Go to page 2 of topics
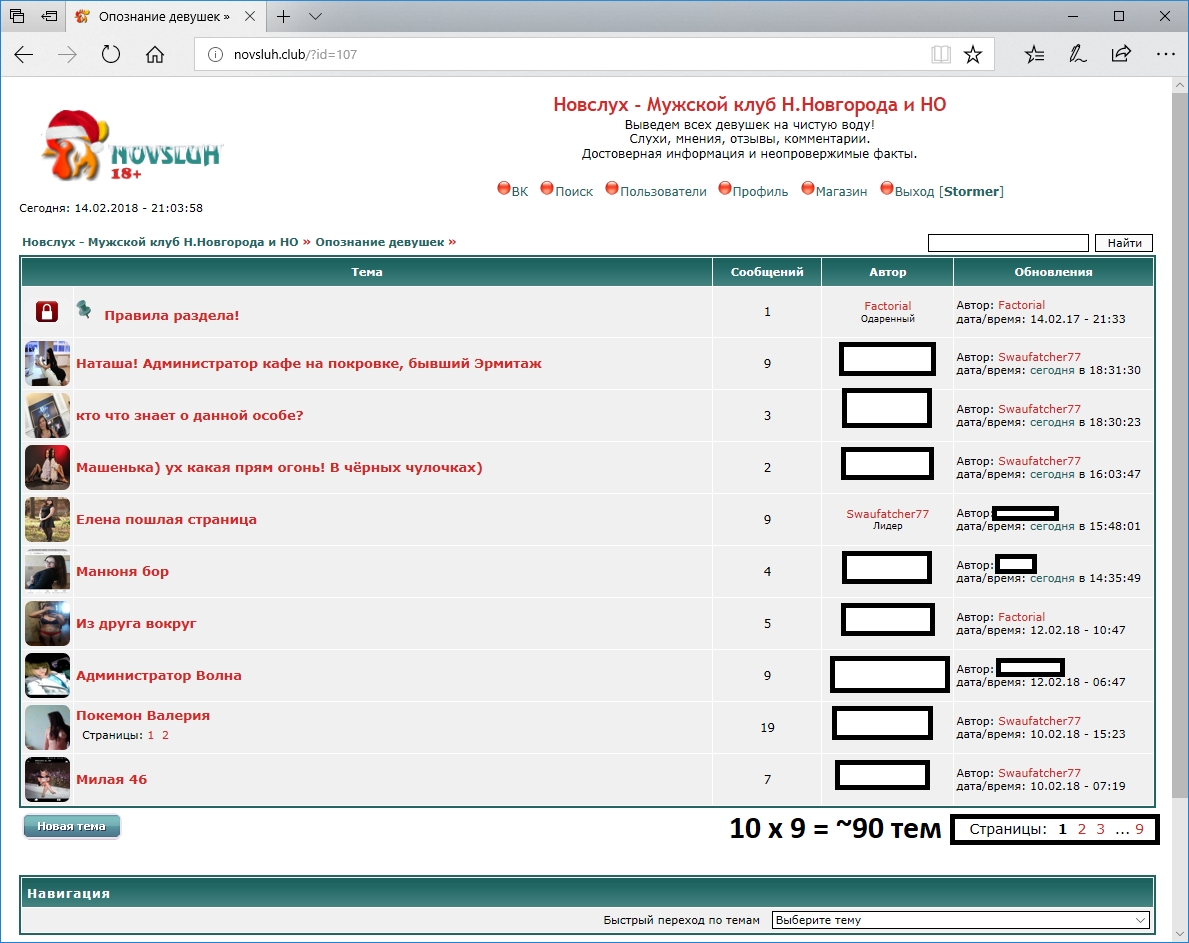This screenshot has width=1189, height=943. pyautogui.click(x=1081, y=829)
